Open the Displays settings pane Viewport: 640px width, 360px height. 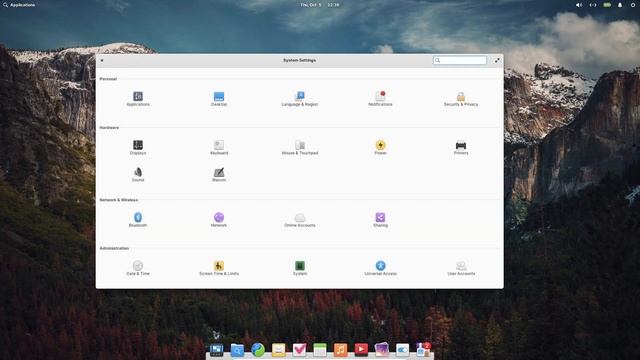(138, 147)
